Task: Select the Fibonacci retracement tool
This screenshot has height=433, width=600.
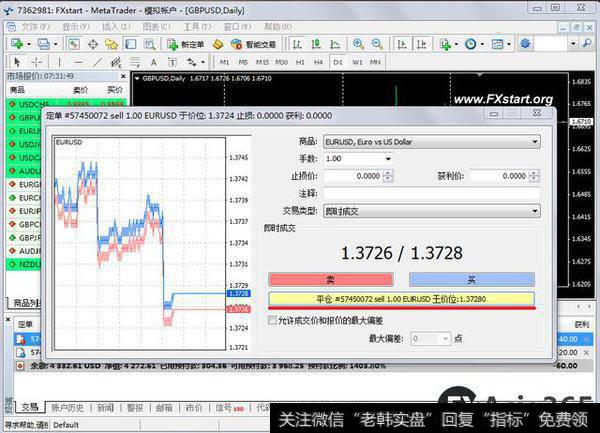Action: point(135,62)
